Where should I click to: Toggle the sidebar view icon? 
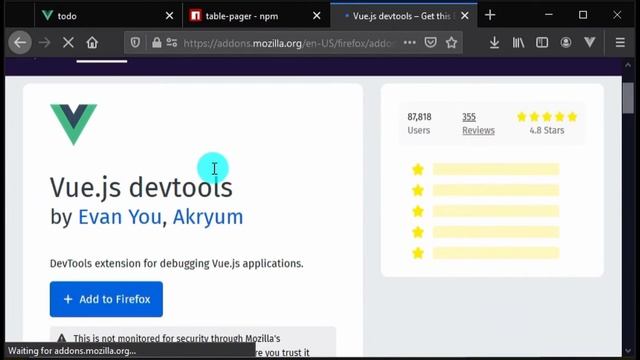542,42
